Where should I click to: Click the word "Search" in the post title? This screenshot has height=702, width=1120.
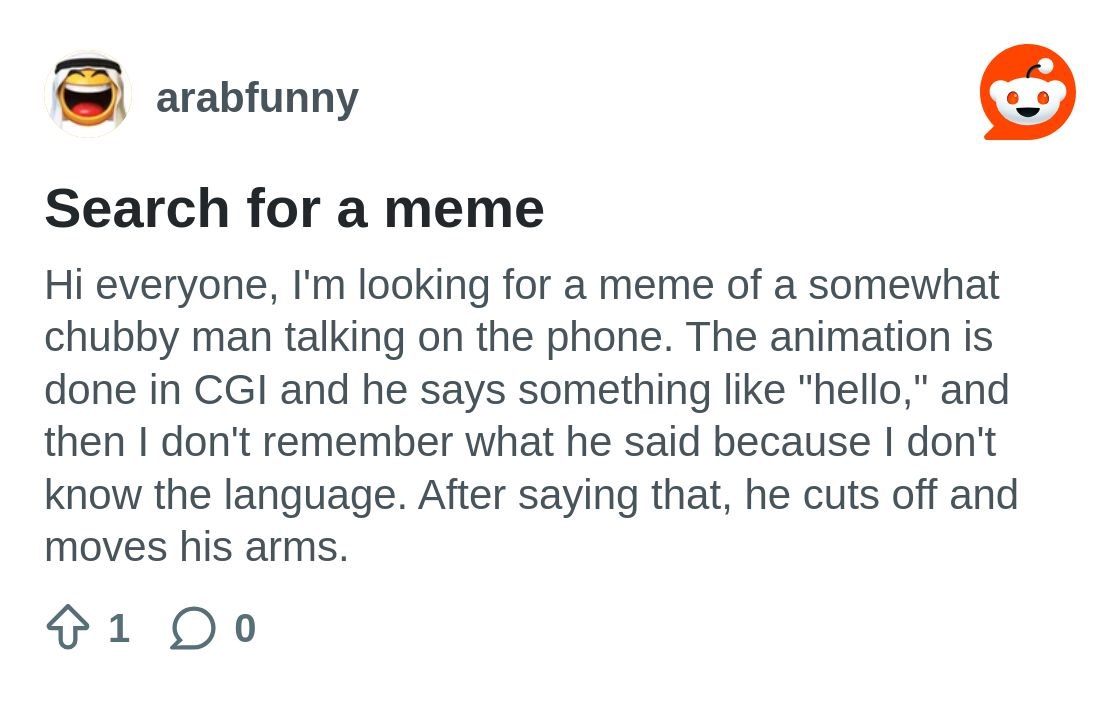[136, 209]
